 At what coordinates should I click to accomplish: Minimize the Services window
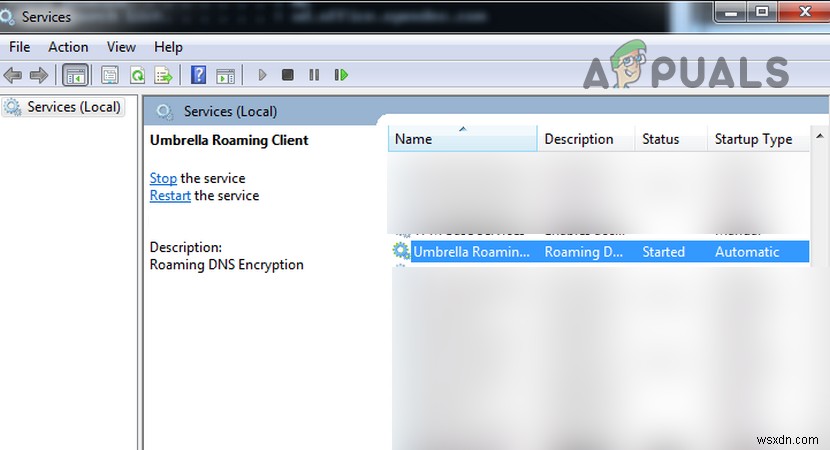click(x=731, y=12)
